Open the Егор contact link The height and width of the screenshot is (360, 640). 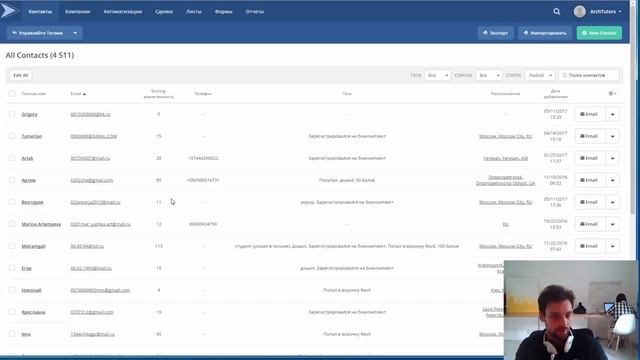point(27,268)
